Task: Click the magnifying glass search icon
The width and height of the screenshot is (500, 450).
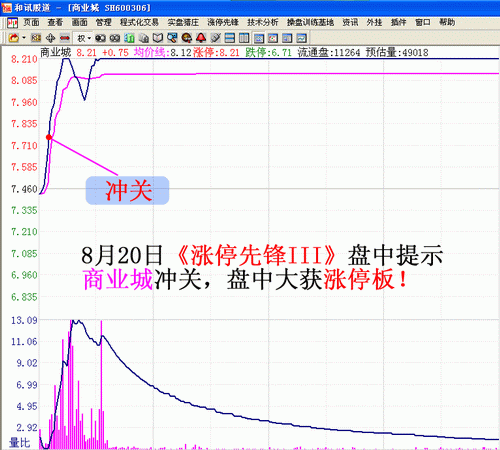Action: (172, 38)
